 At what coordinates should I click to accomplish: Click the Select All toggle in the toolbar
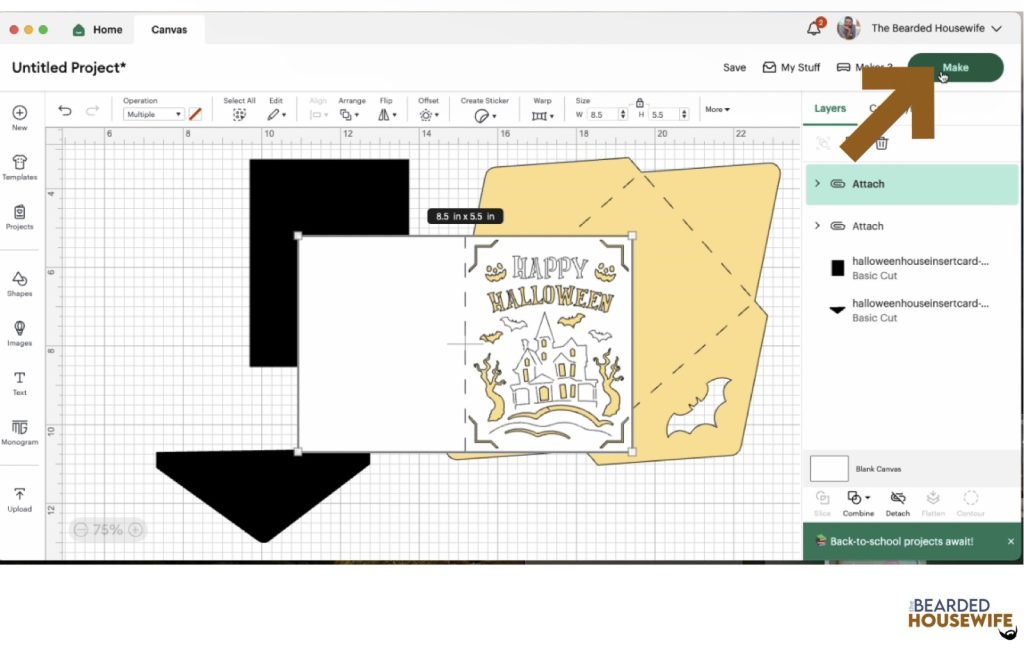[x=239, y=112]
